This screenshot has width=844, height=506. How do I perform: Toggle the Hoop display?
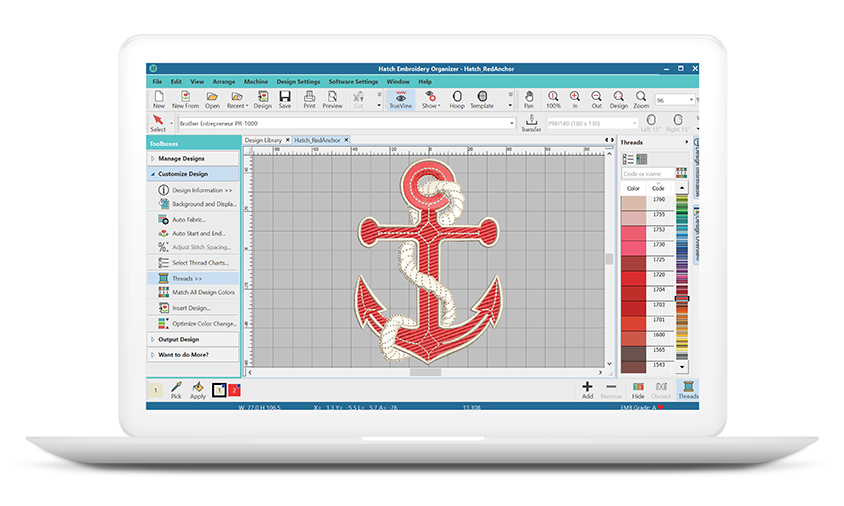point(457,100)
